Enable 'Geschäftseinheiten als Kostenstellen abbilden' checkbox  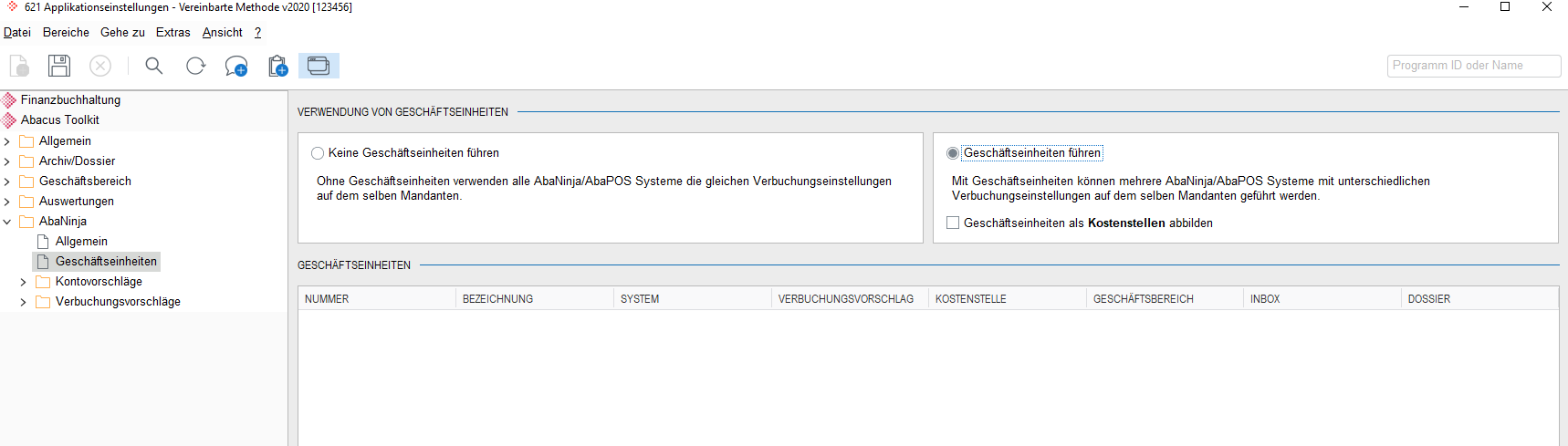coord(953,223)
